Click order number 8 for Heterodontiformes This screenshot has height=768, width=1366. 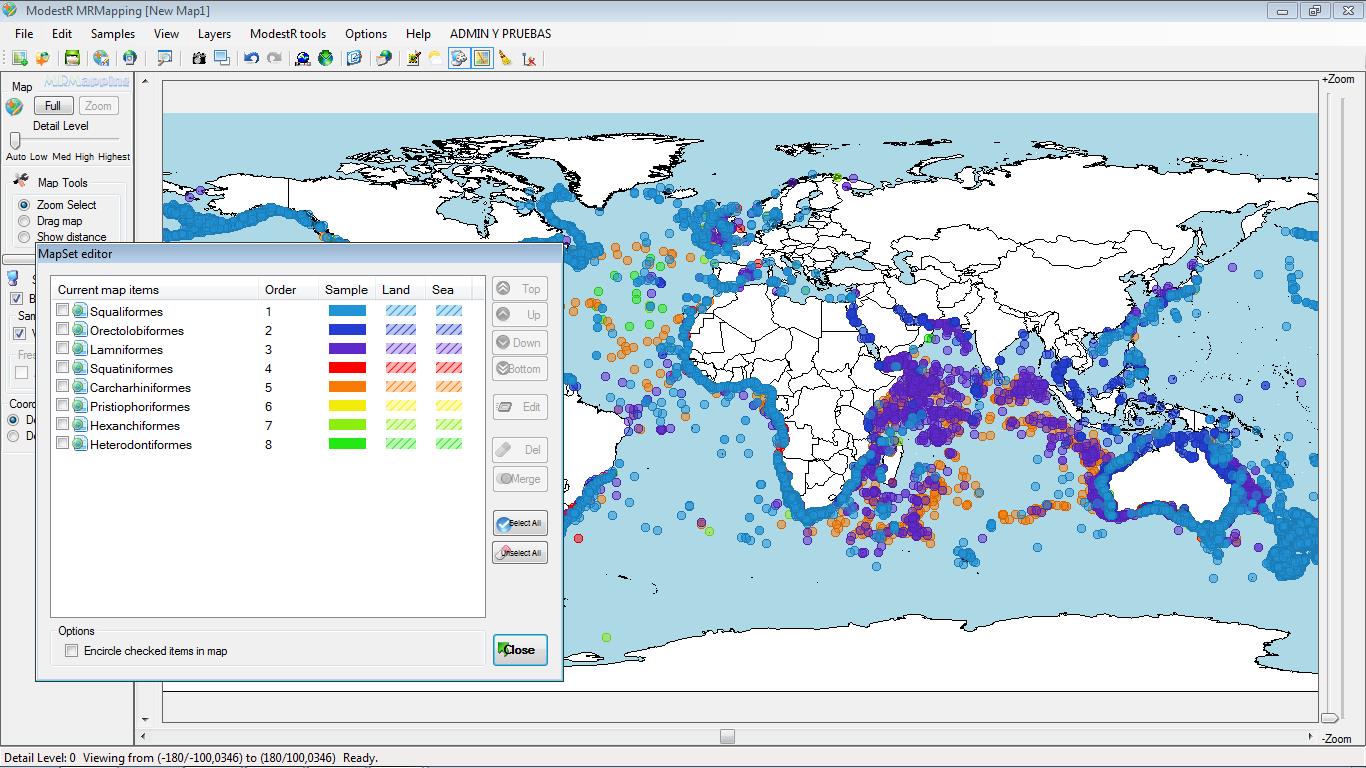[268, 445]
